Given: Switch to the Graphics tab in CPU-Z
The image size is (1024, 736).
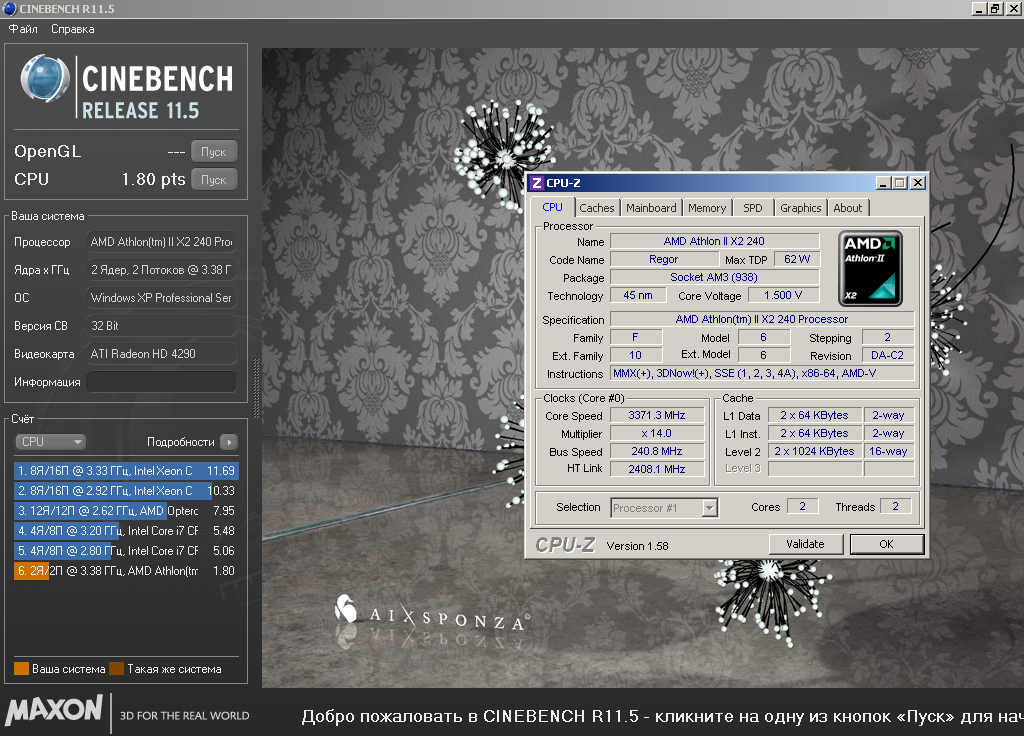Looking at the screenshot, I should pyautogui.click(x=801, y=208).
